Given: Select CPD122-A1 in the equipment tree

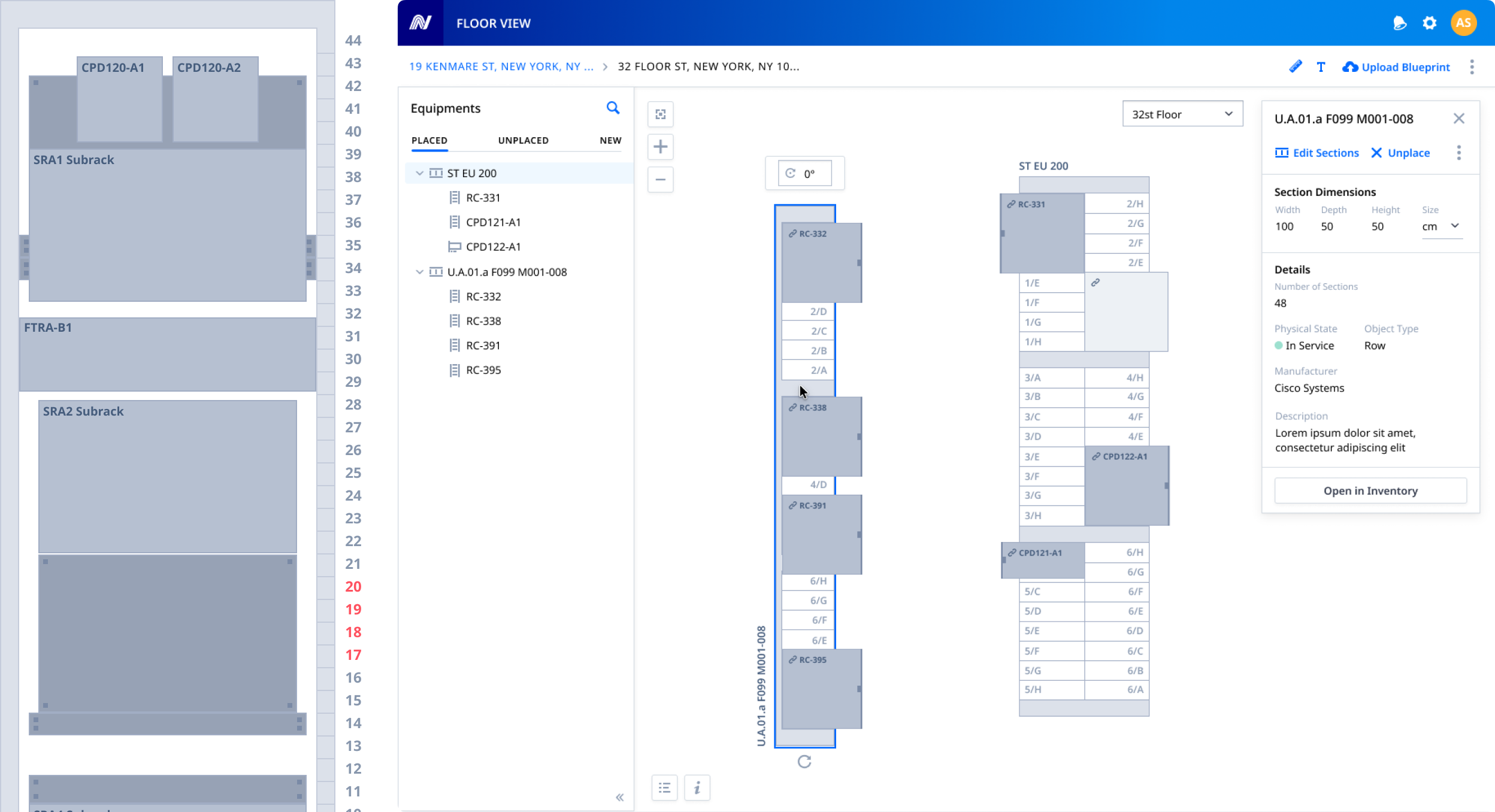Looking at the screenshot, I should pos(493,247).
